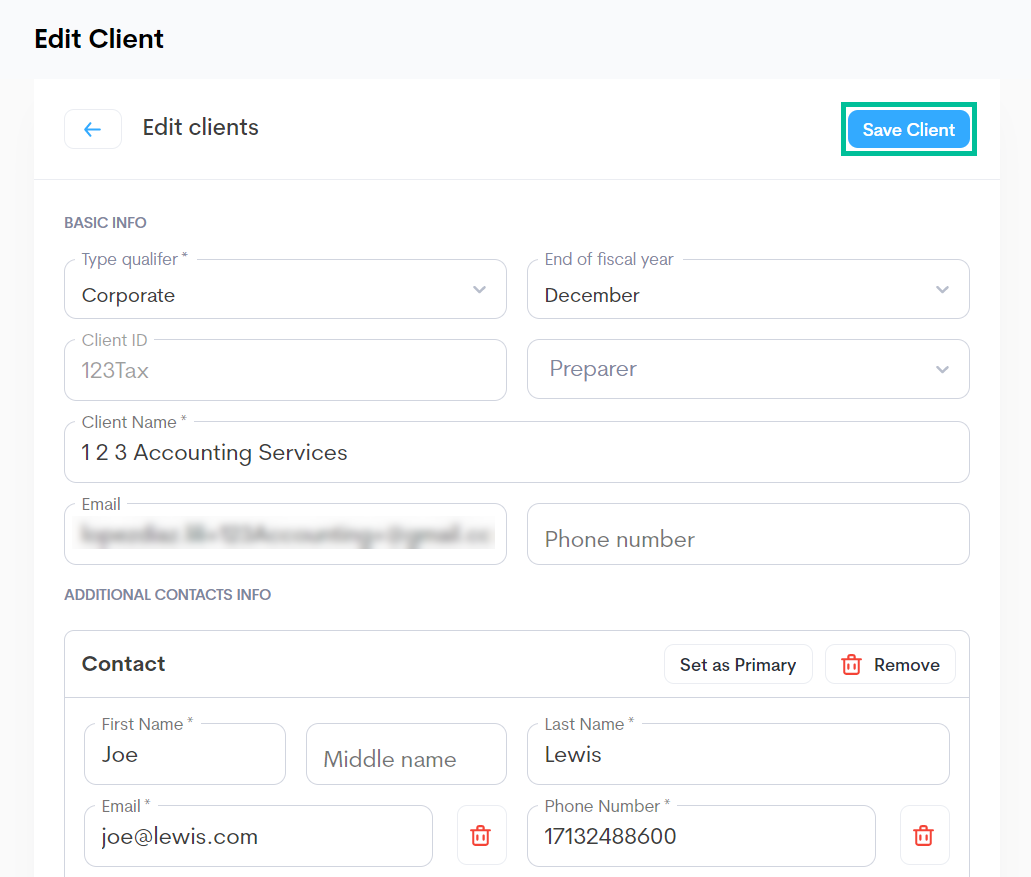Open the Type qualifier dropdown

[284, 290]
